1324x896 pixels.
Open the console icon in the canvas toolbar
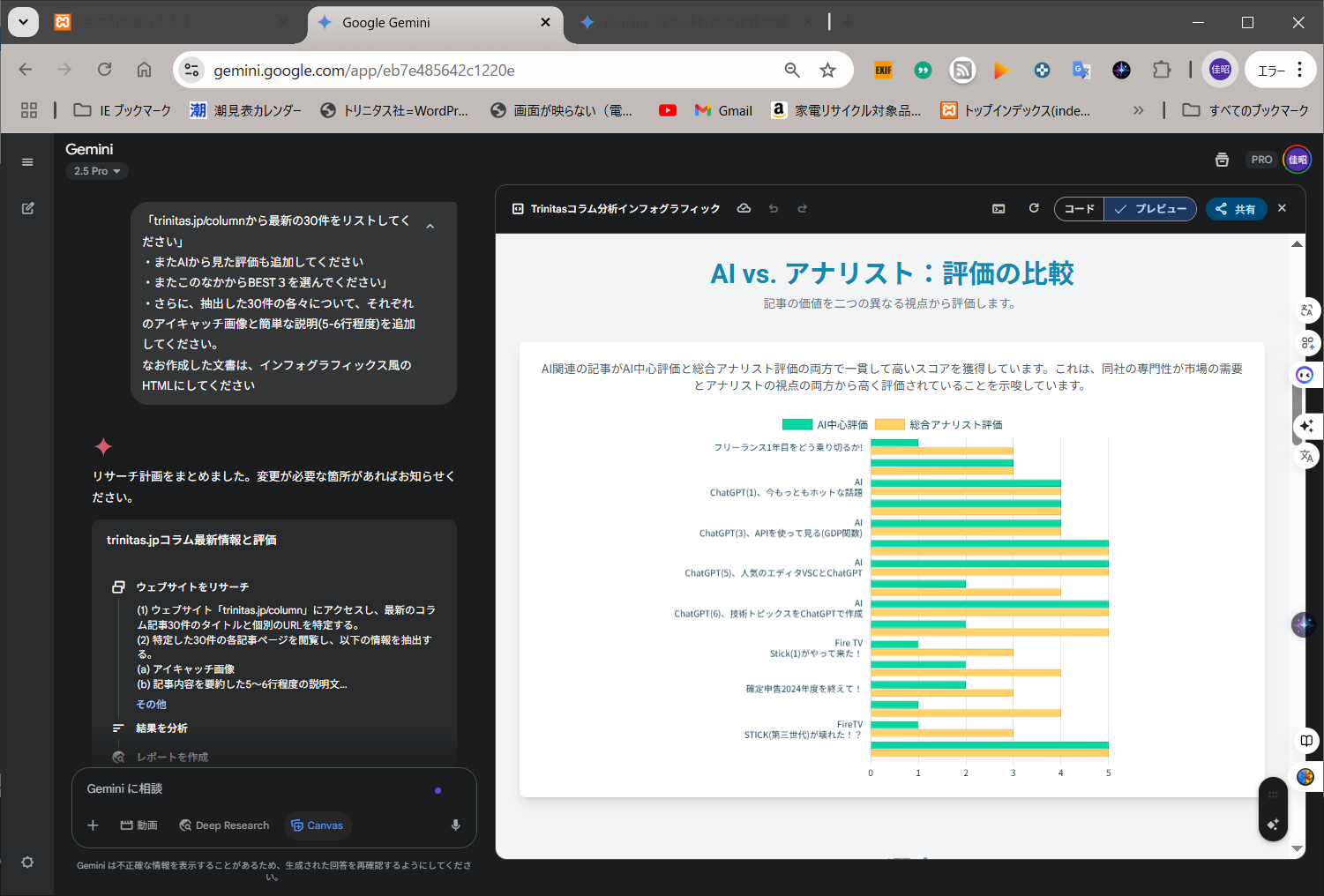(x=999, y=209)
